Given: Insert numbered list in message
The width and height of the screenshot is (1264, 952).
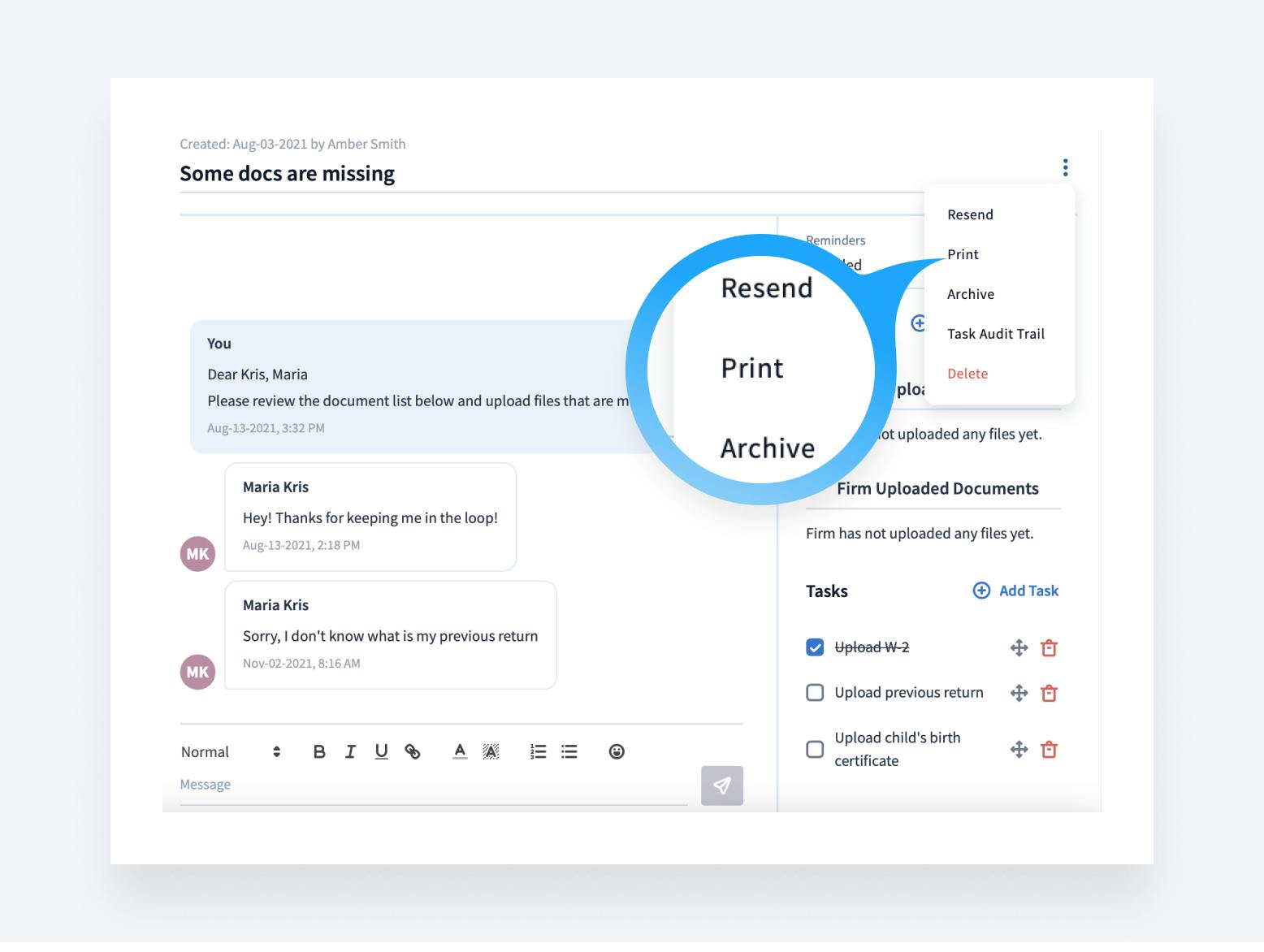Looking at the screenshot, I should [538, 751].
